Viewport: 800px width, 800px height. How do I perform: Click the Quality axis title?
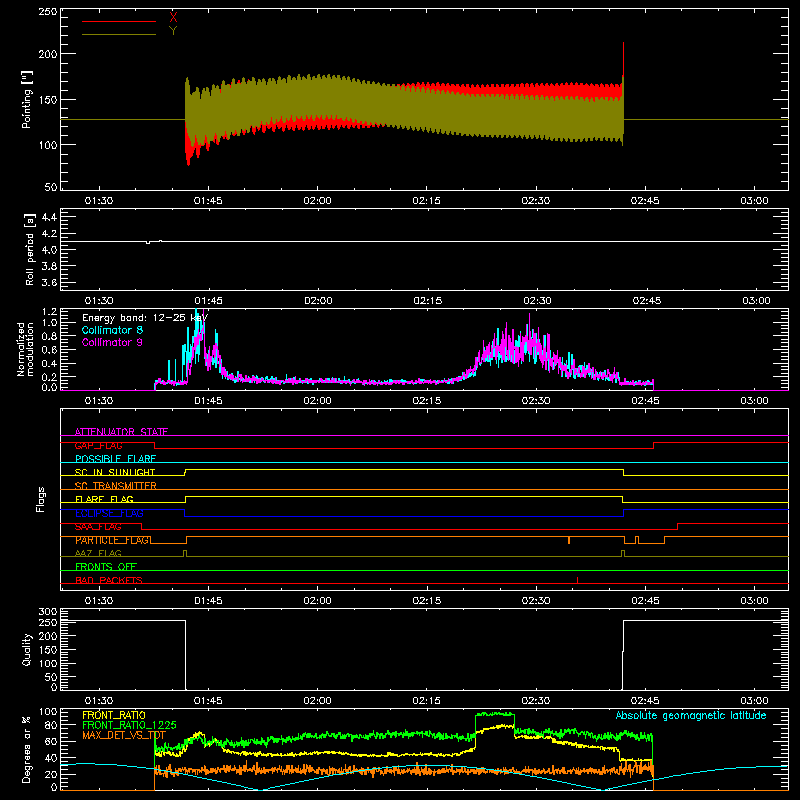27,649
